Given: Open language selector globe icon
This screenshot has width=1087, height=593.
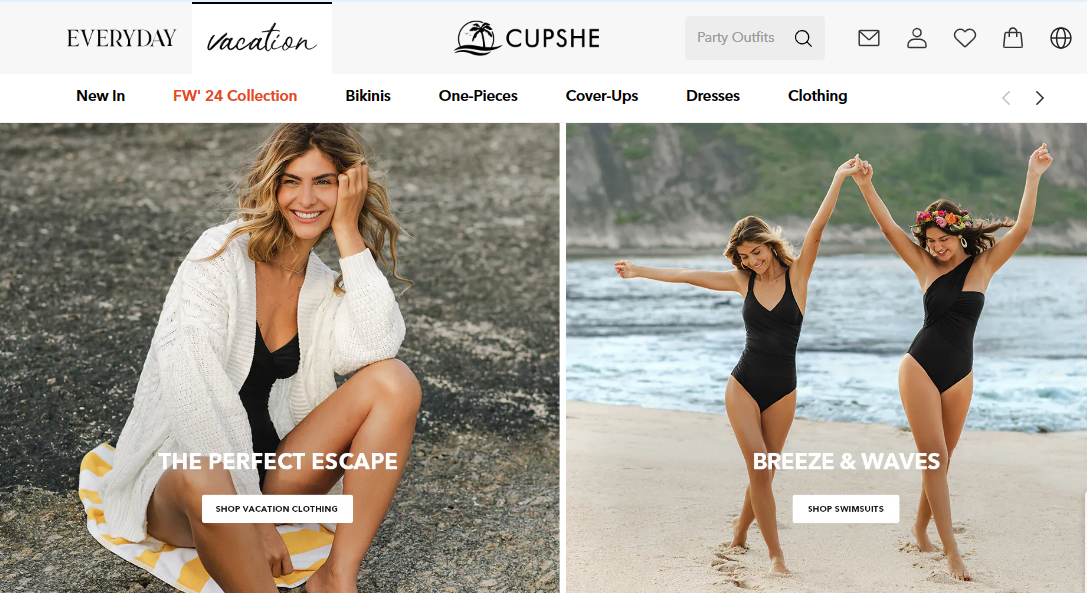Looking at the screenshot, I should (1061, 37).
